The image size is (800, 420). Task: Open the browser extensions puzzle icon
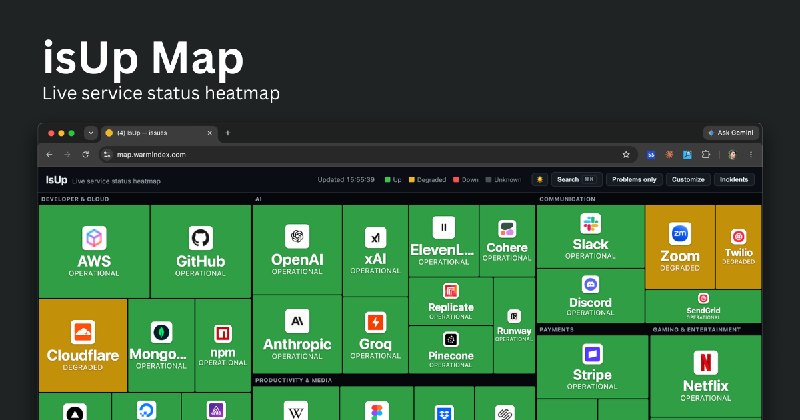706,155
